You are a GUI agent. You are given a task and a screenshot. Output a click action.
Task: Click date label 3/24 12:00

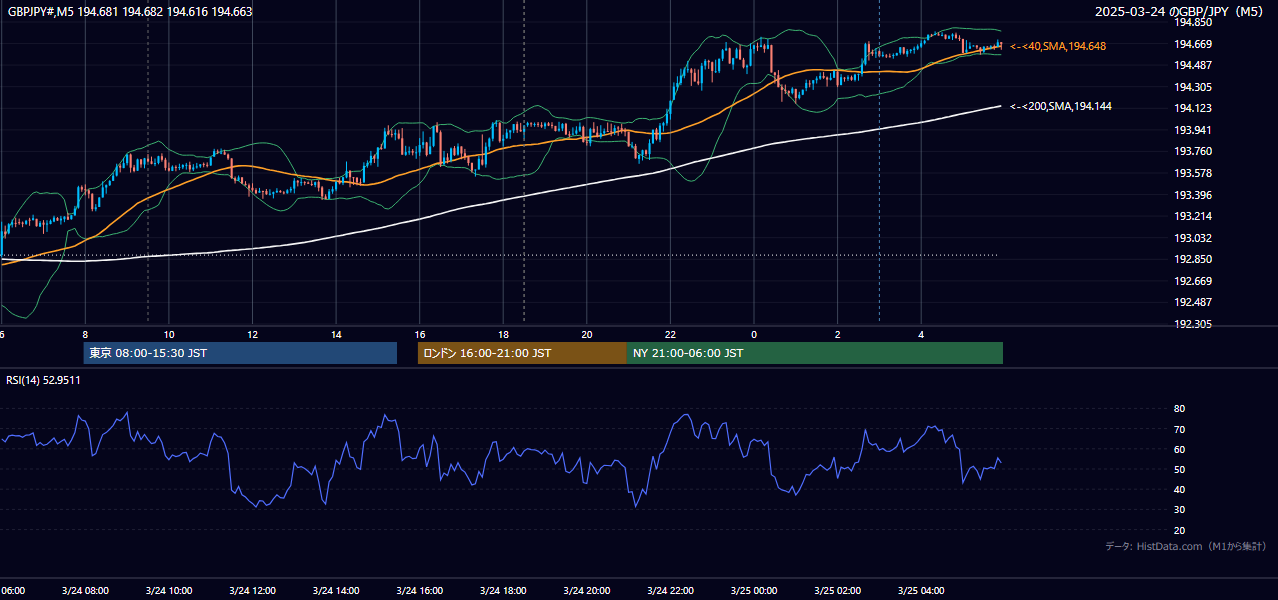click(x=252, y=591)
